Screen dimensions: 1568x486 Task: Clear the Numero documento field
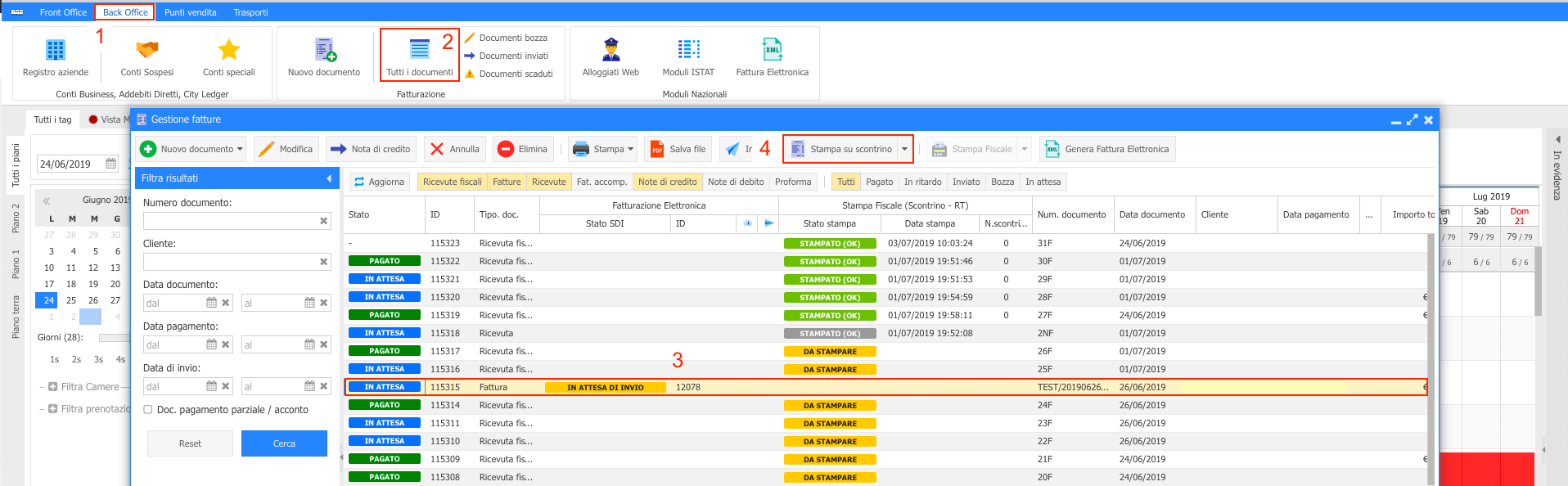click(323, 221)
